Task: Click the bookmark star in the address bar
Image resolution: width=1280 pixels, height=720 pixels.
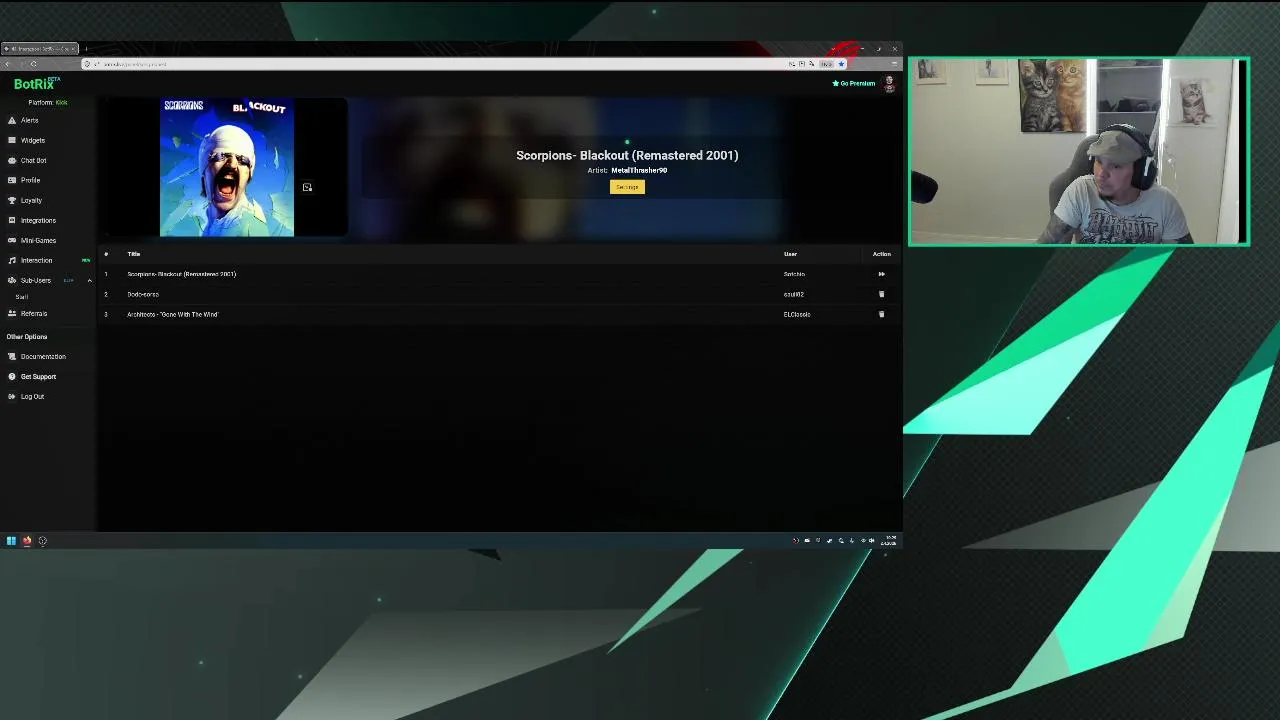Action: (841, 64)
